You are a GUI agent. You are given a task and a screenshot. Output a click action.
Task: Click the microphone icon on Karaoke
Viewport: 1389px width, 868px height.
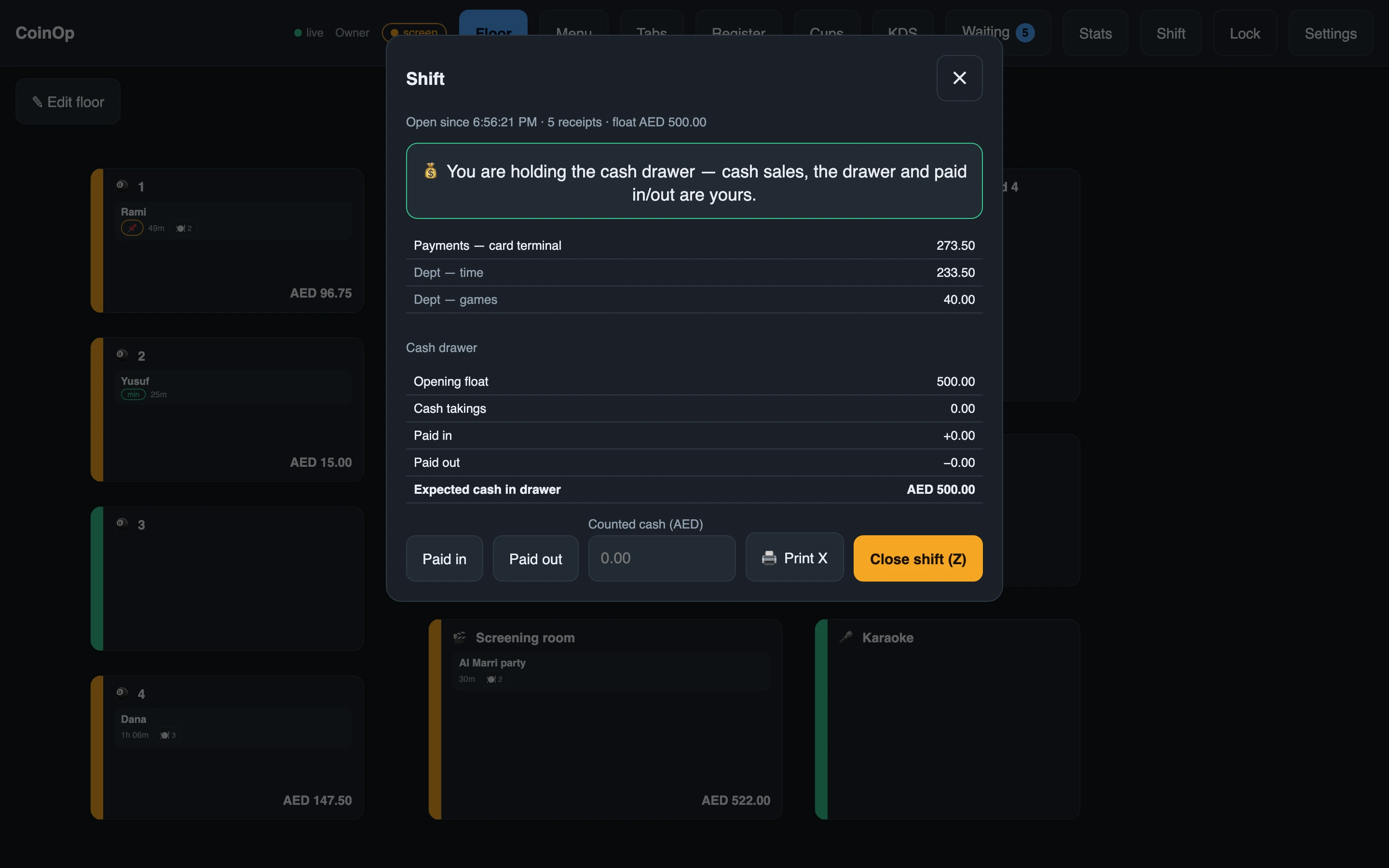click(x=846, y=637)
